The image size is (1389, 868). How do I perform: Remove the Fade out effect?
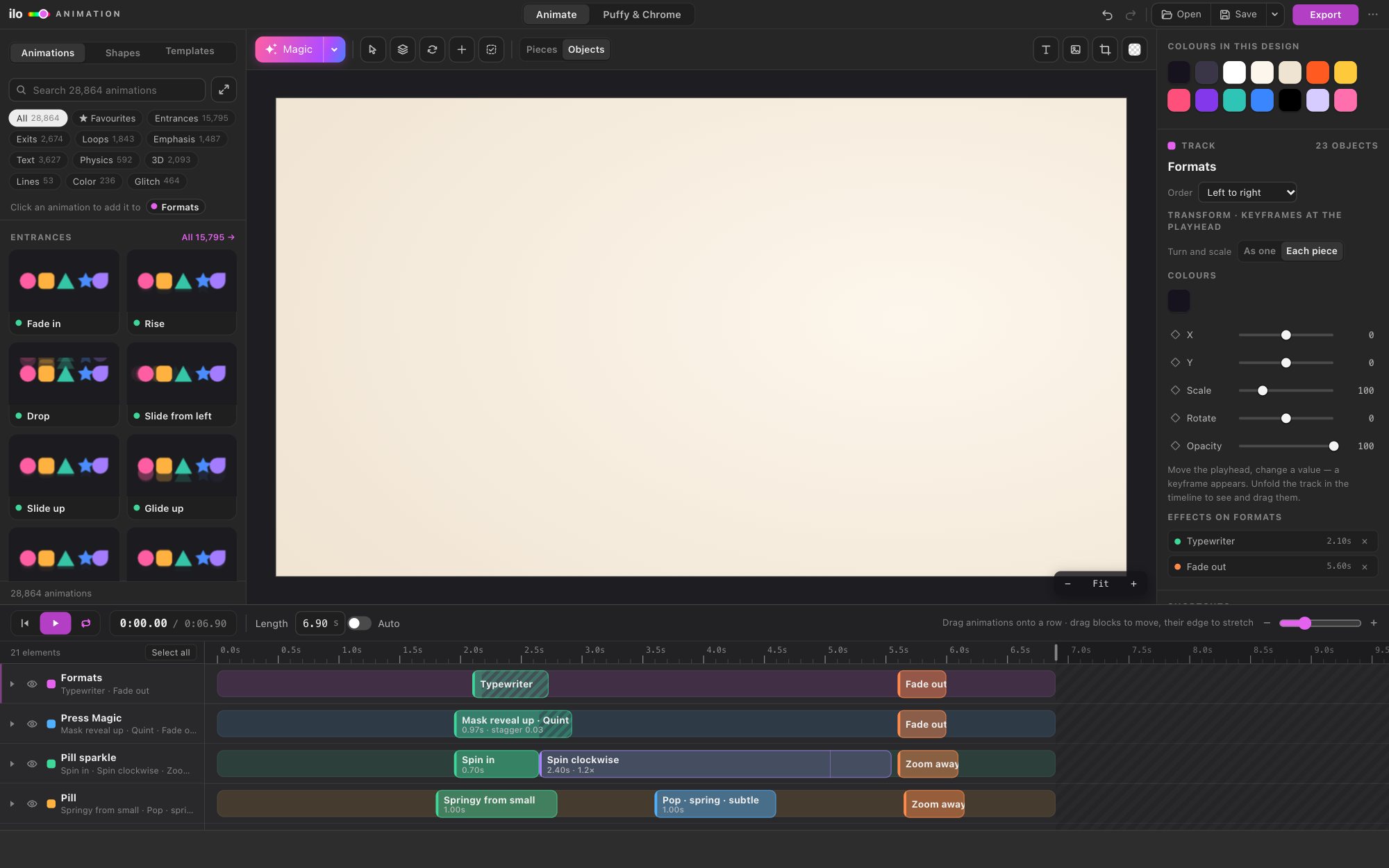(1365, 567)
